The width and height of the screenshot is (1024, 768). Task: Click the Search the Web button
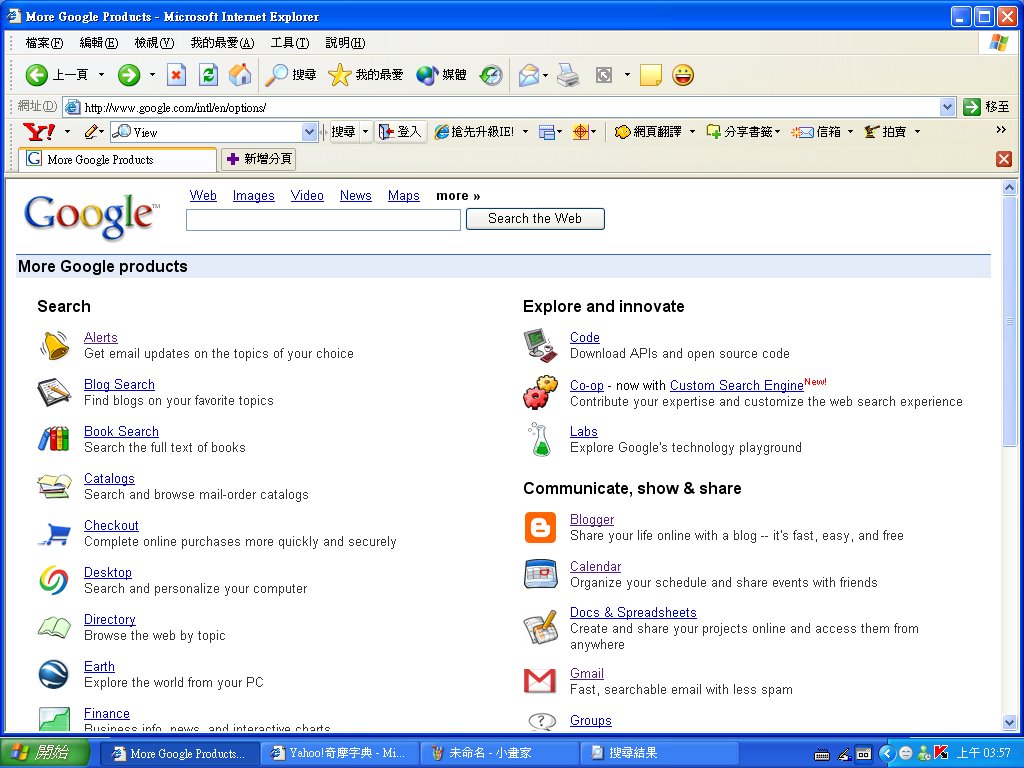click(535, 219)
